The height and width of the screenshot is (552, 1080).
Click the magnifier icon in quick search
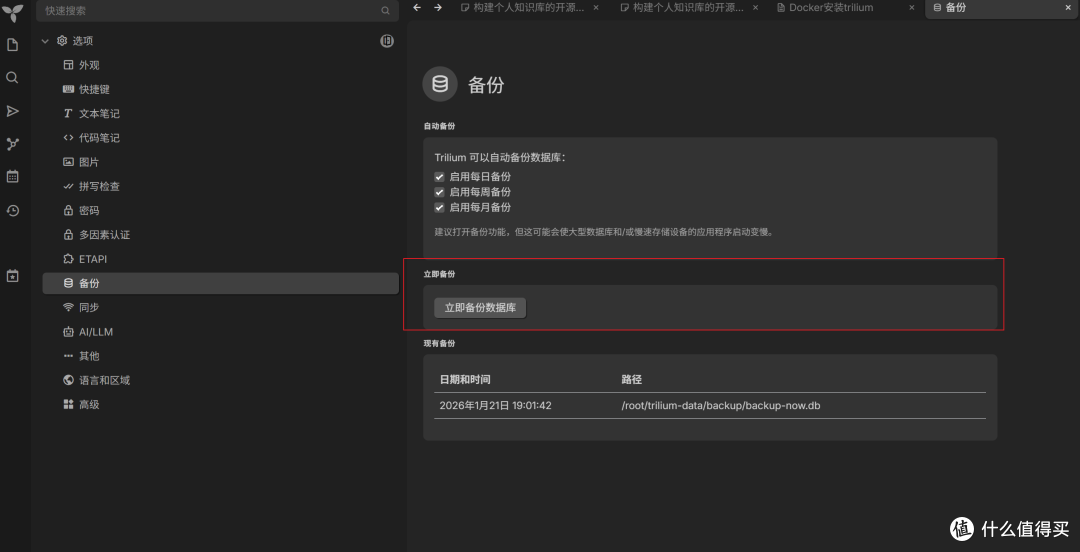coord(385,11)
